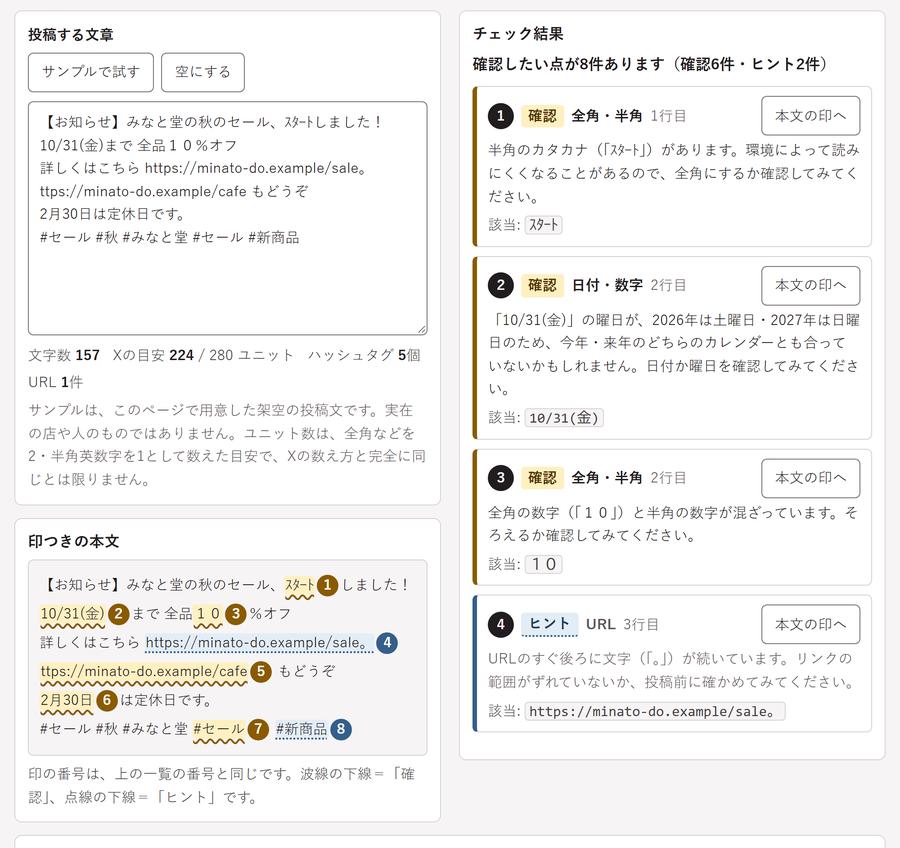Select number circle 2 in check results
The image size is (900, 848).
[501, 285]
